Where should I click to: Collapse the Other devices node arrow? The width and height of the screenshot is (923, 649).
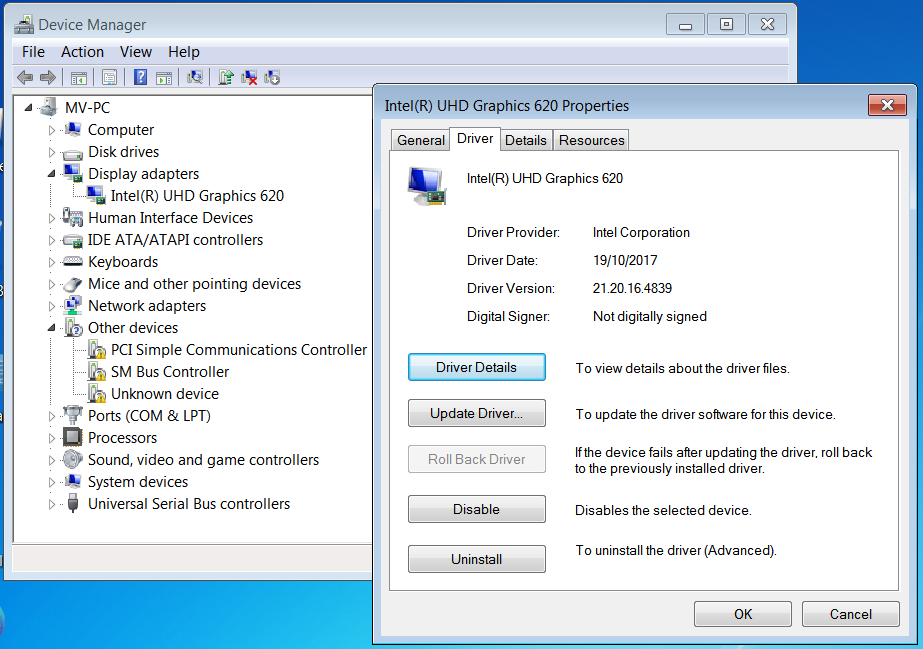coord(51,328)
